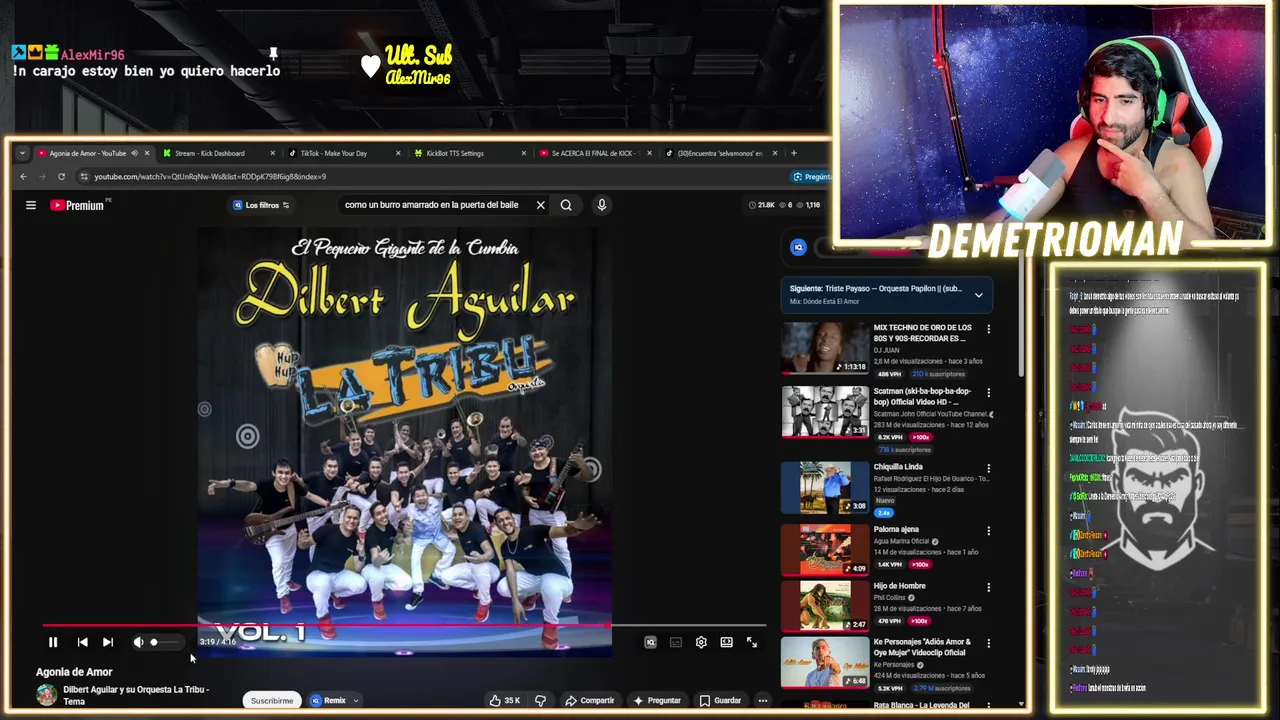Open channel Dilbert Aguilar y su Orquesta La Tribu

(136, 695)
